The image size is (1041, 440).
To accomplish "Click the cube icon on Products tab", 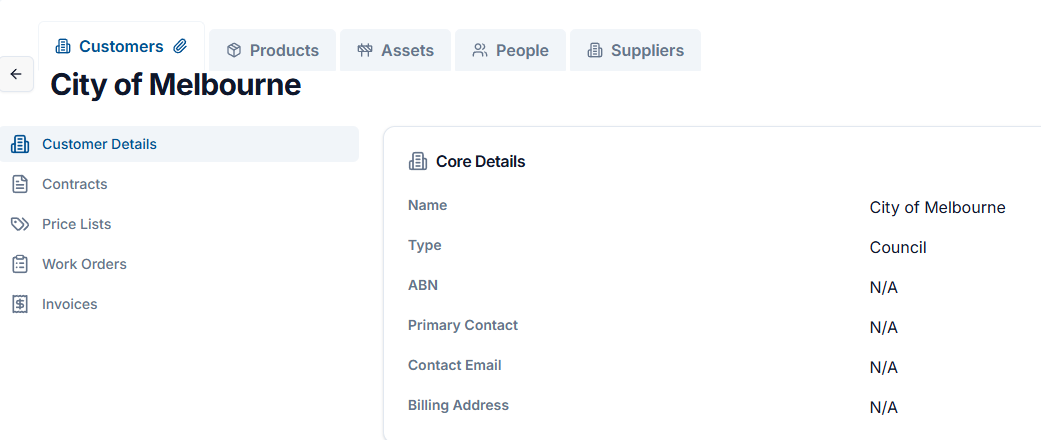I will pos(234,50).
